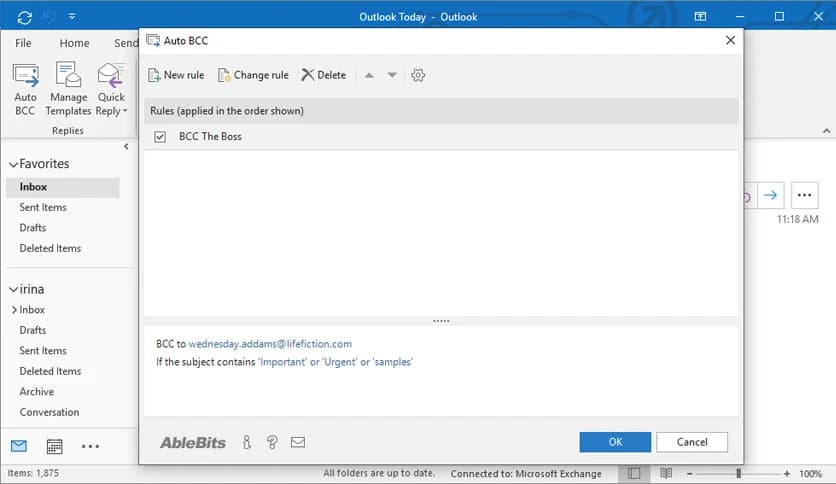Zoom out using the minus button
This screenshot has height=484, width=836.
pos(689,473)
